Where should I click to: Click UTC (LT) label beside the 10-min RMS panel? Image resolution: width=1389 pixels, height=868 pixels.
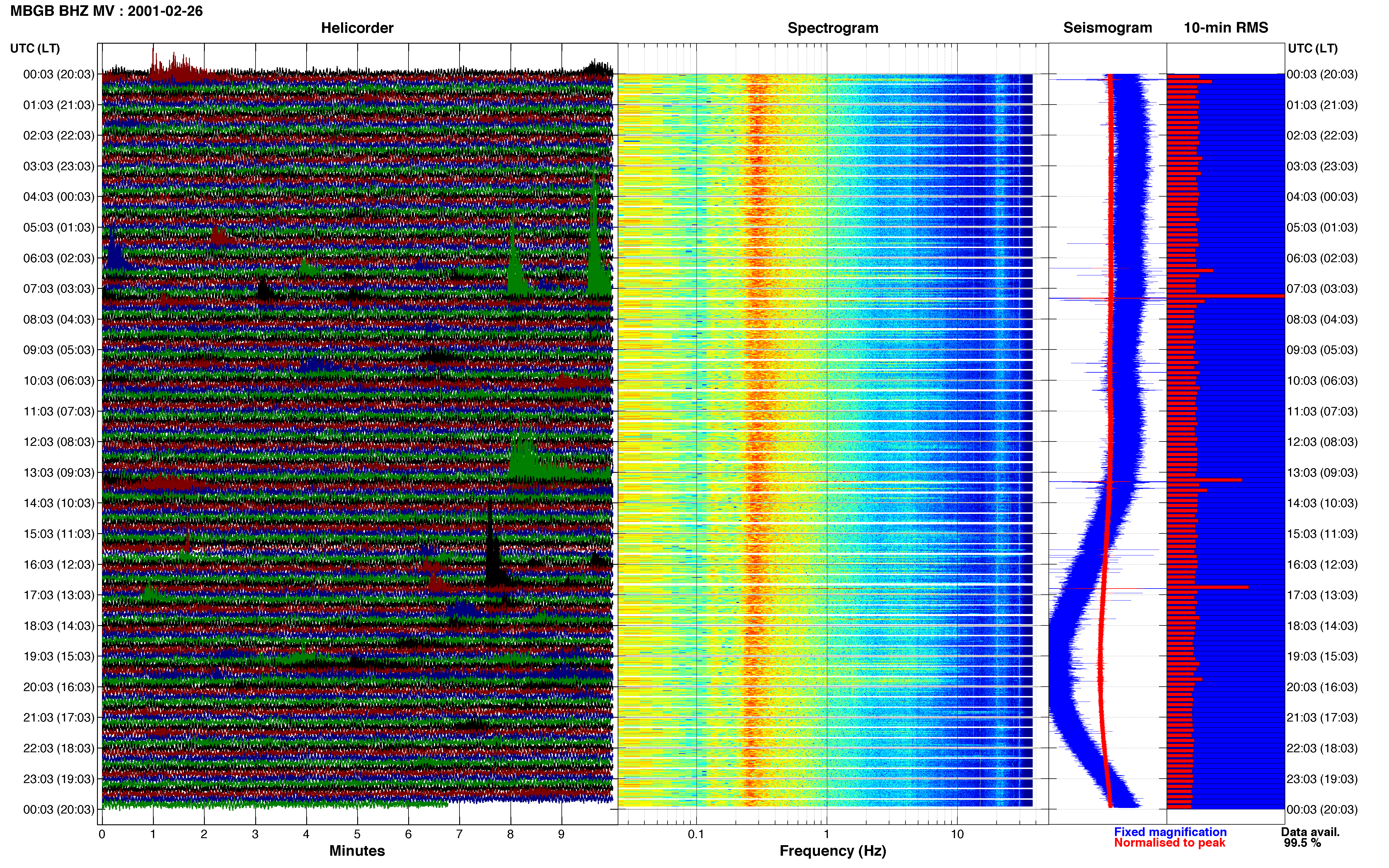pyautogui.click(x=1313, y=48)
